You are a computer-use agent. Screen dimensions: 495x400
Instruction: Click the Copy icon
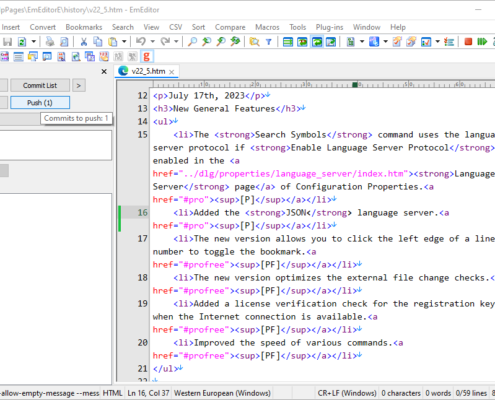point(98,42)
